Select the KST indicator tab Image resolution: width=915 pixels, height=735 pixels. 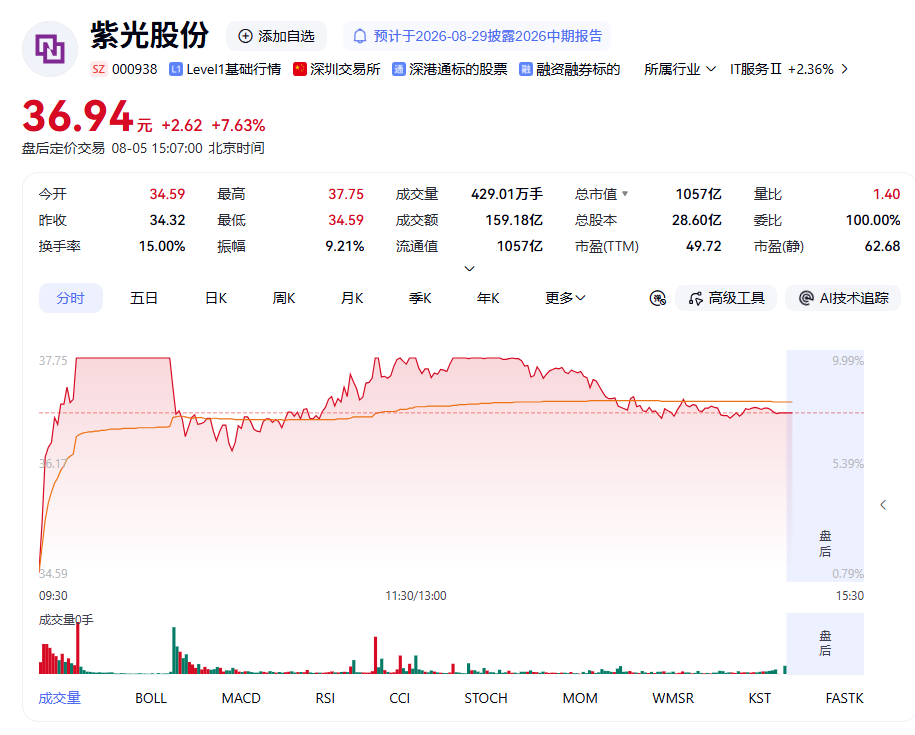(x=760, y=698)
